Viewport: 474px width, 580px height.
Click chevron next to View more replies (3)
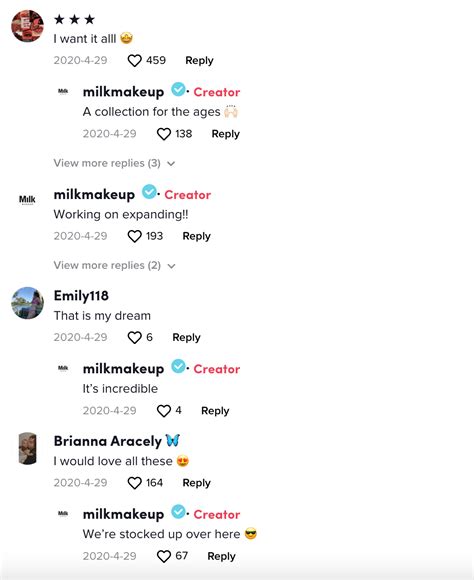pos(171,163)
